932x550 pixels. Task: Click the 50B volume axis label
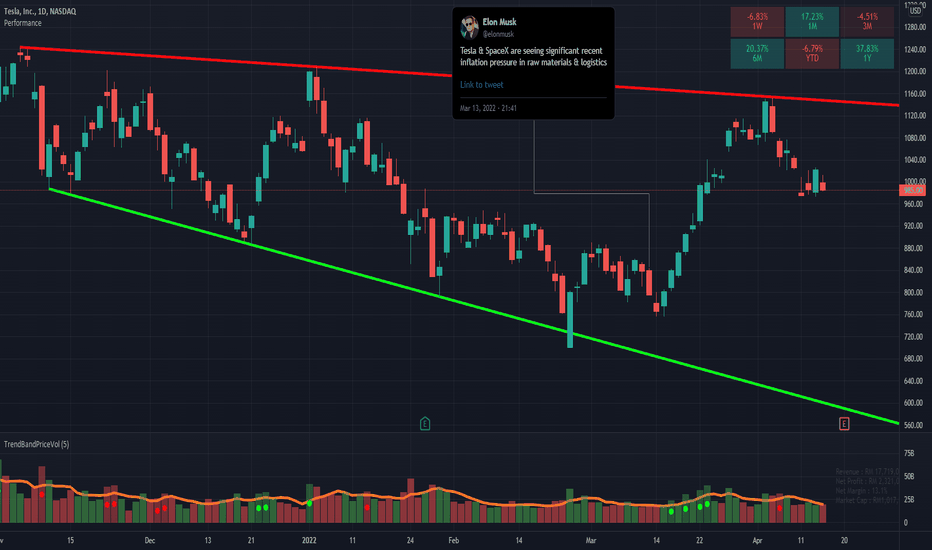(x=909, y=476)
